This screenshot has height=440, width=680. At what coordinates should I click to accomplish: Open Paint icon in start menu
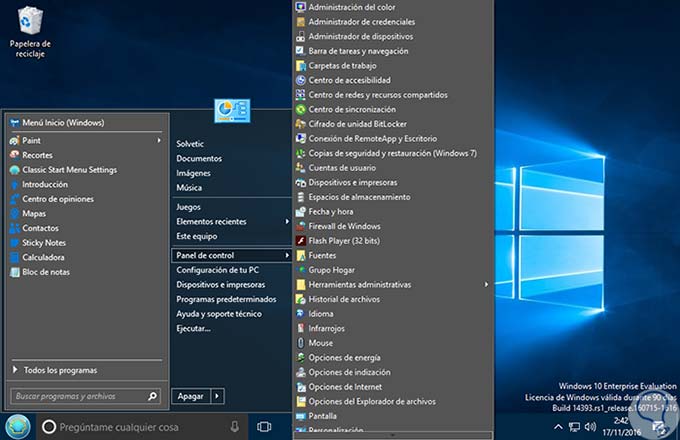pyautogui.click(x=14, y=140)
